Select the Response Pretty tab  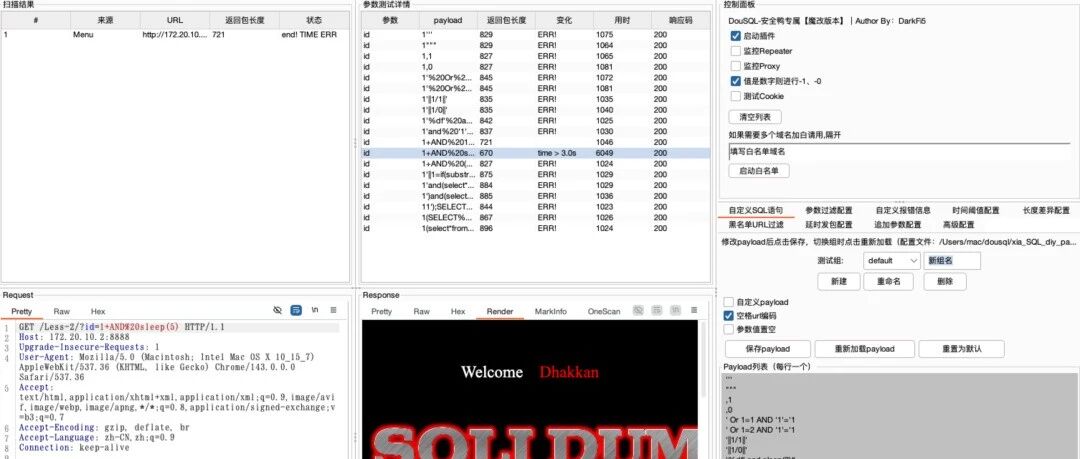[382, 312]
